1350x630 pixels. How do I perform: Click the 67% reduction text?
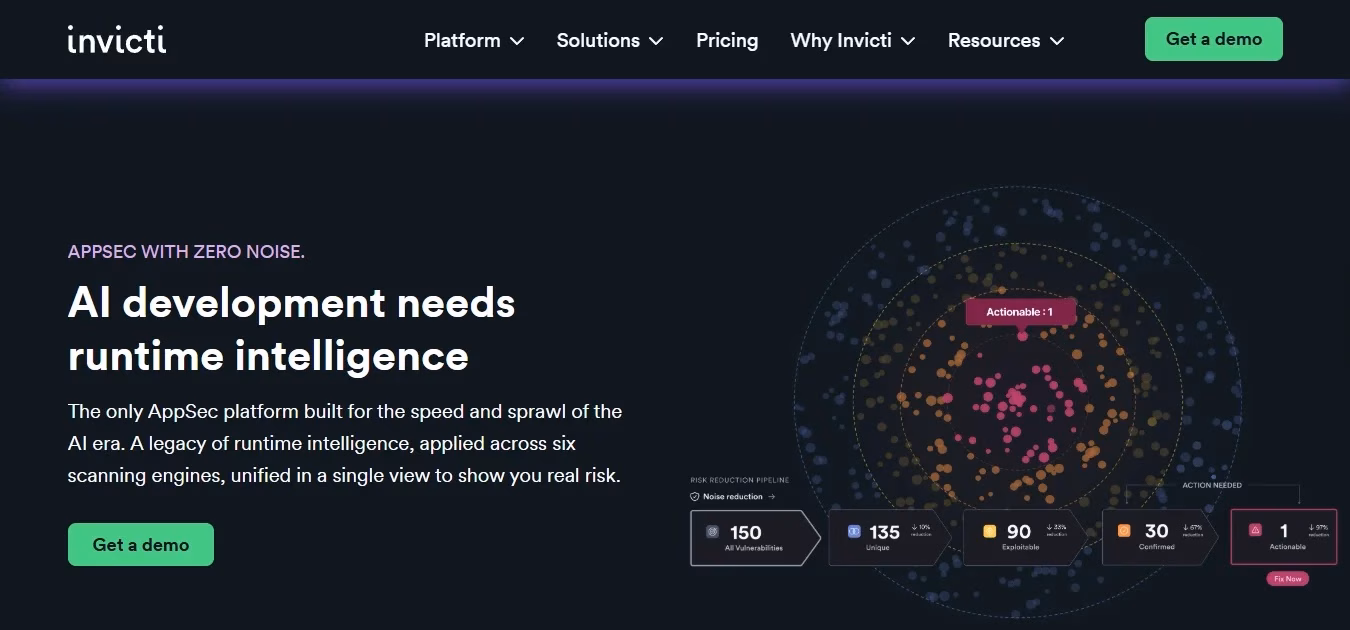click(1192, 530)
